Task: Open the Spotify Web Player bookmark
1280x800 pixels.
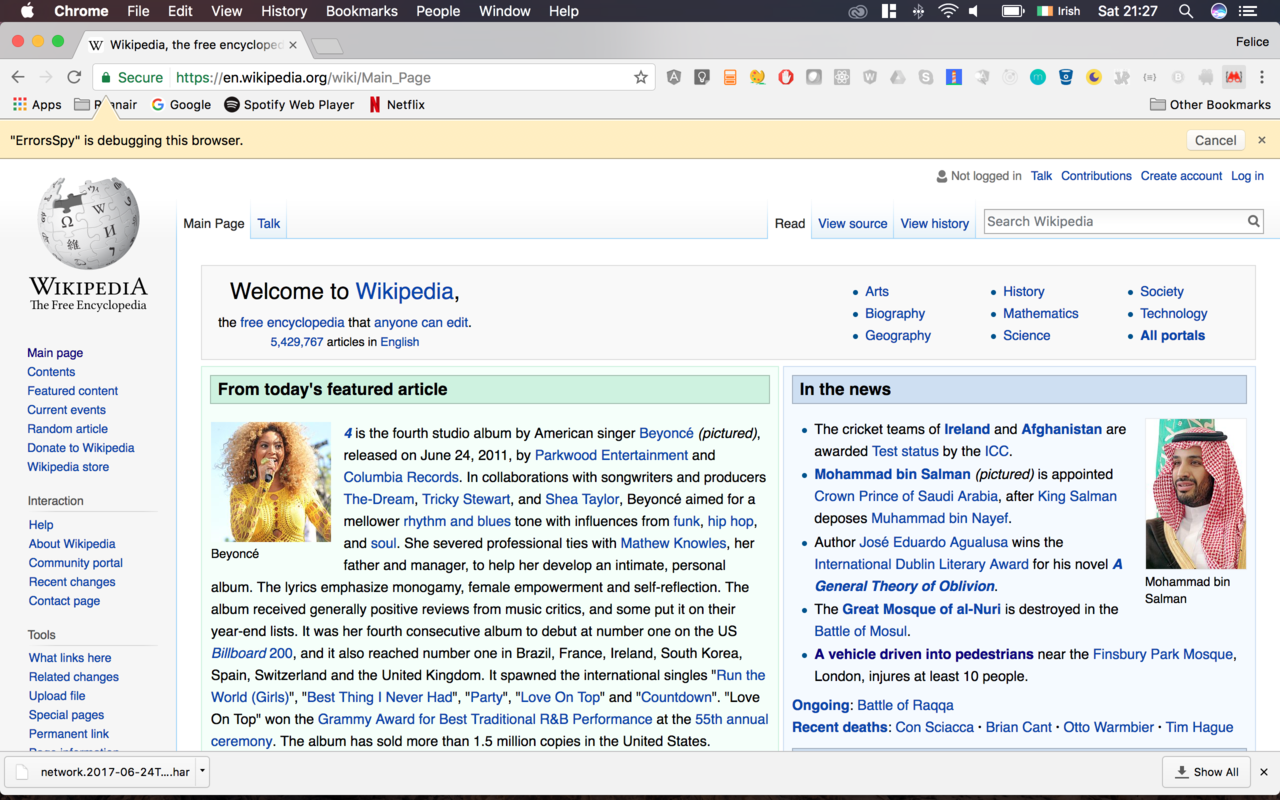Action: coord(288,104)
